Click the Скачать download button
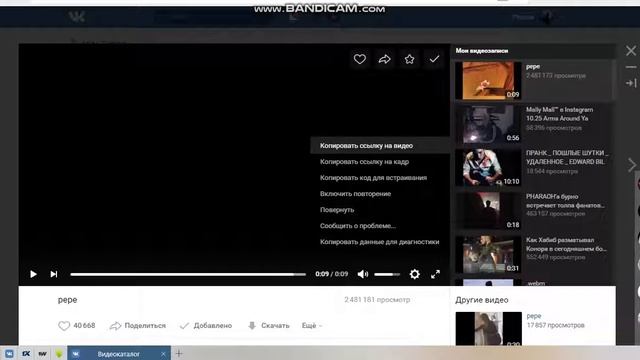This screenshot has height=360, width=640. point(269,325)
